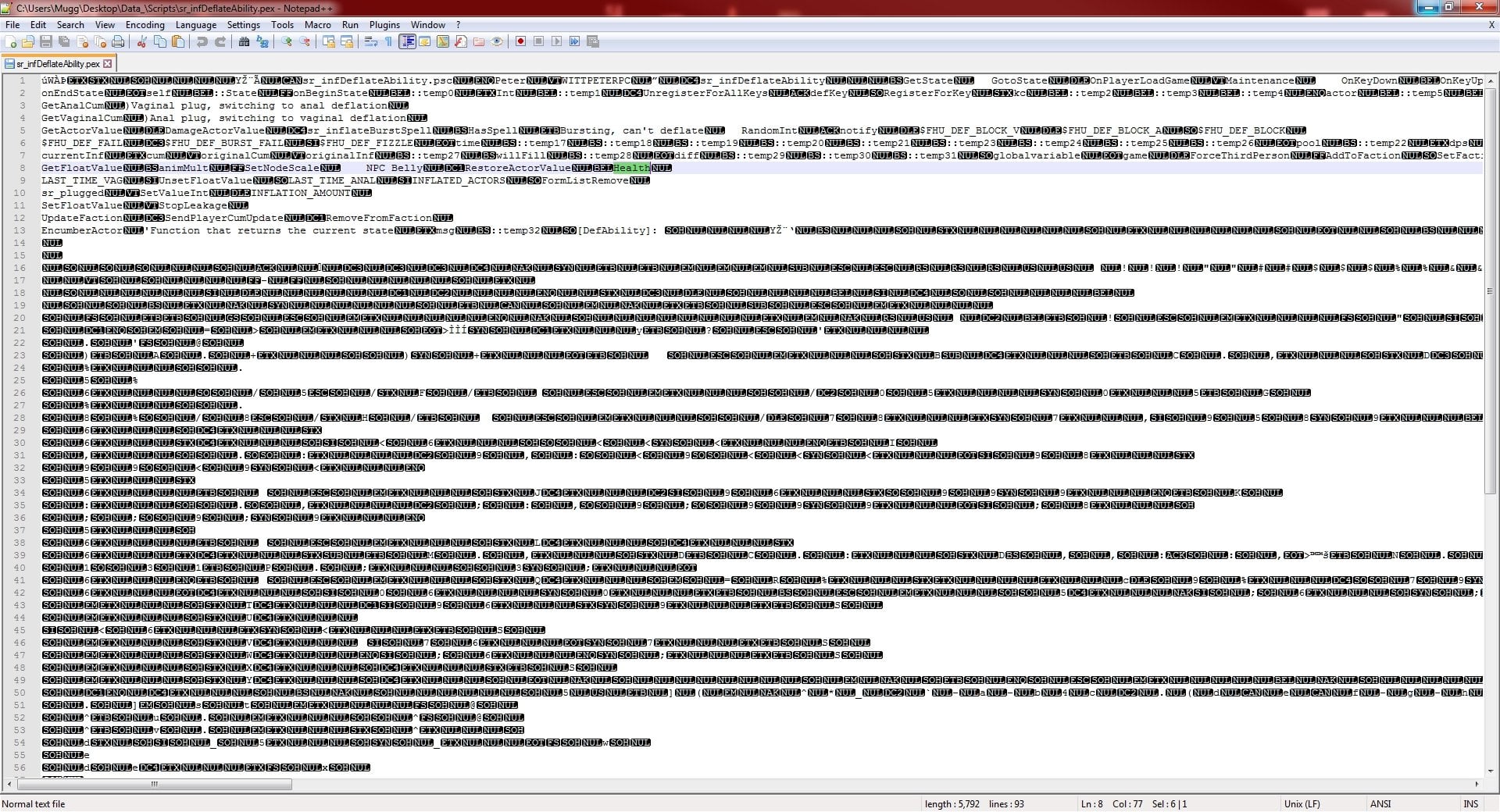This screenshot has width=1500, height=812.
Task: Run macro multiple times icon
Action: (x=575, y=41)
